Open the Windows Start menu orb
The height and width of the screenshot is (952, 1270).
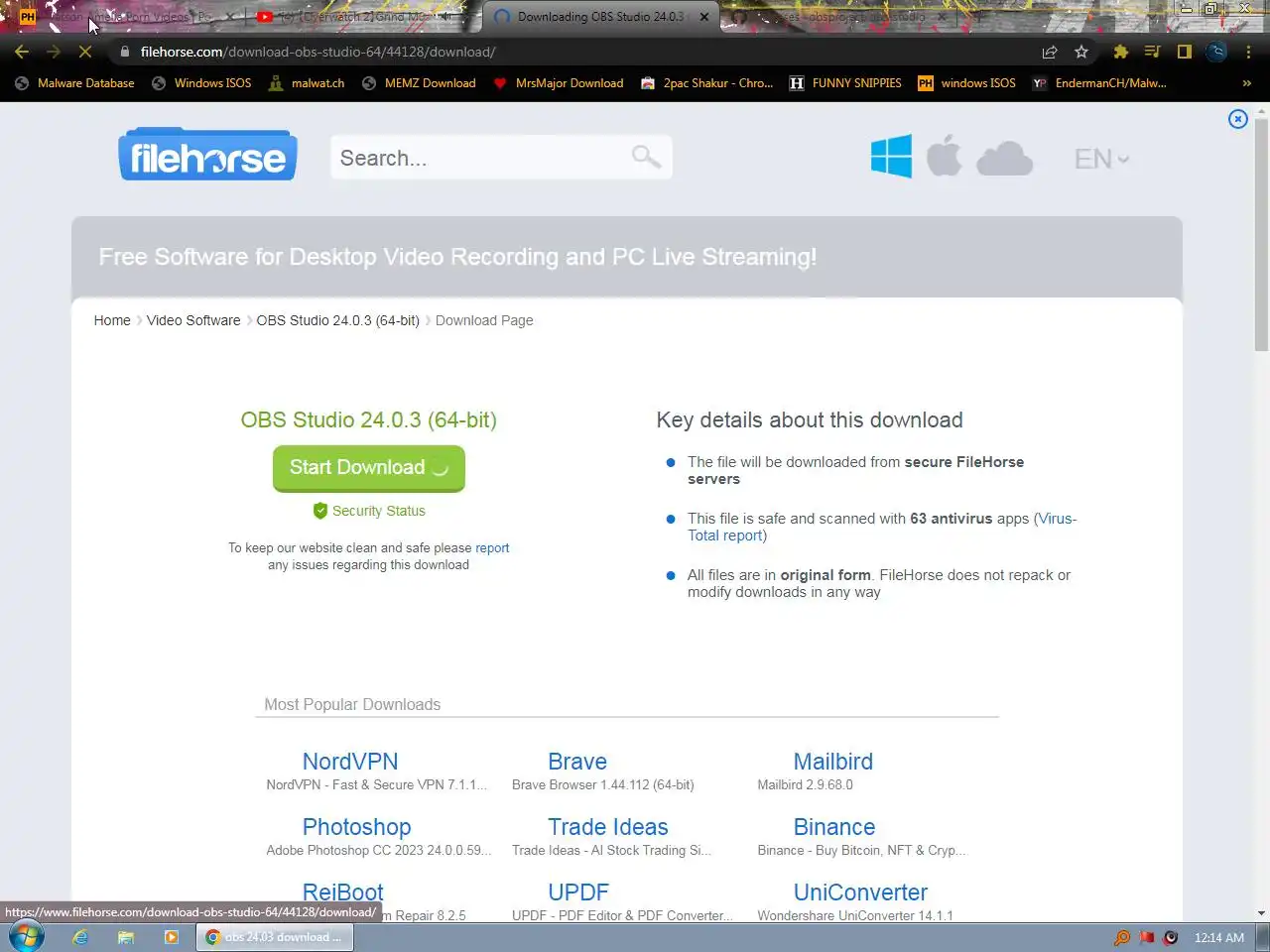26,936
